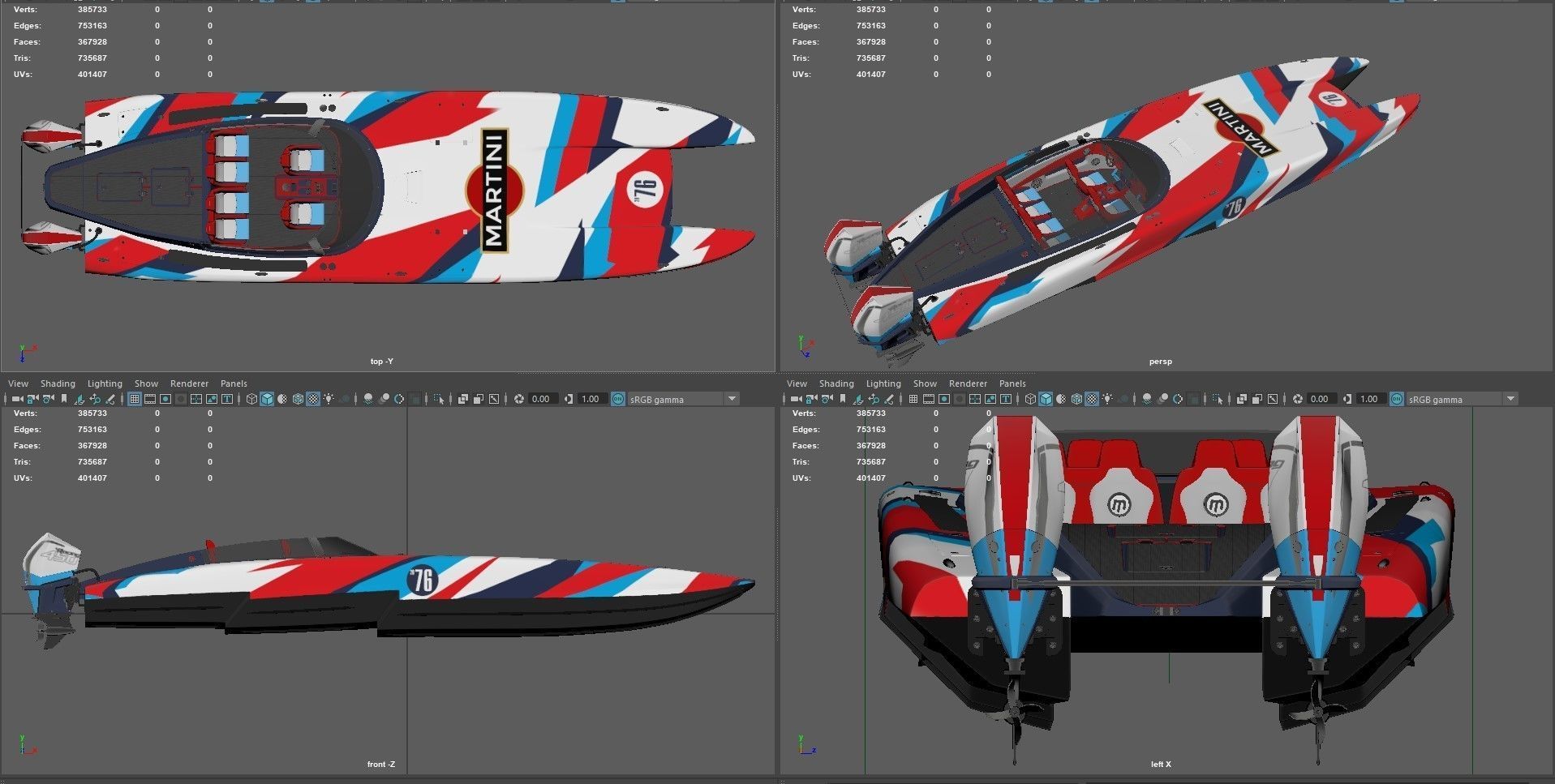The width and height of the screenshot is (1555, 784).
Task: Open Shading menu in left X panel
Action: 836,383
